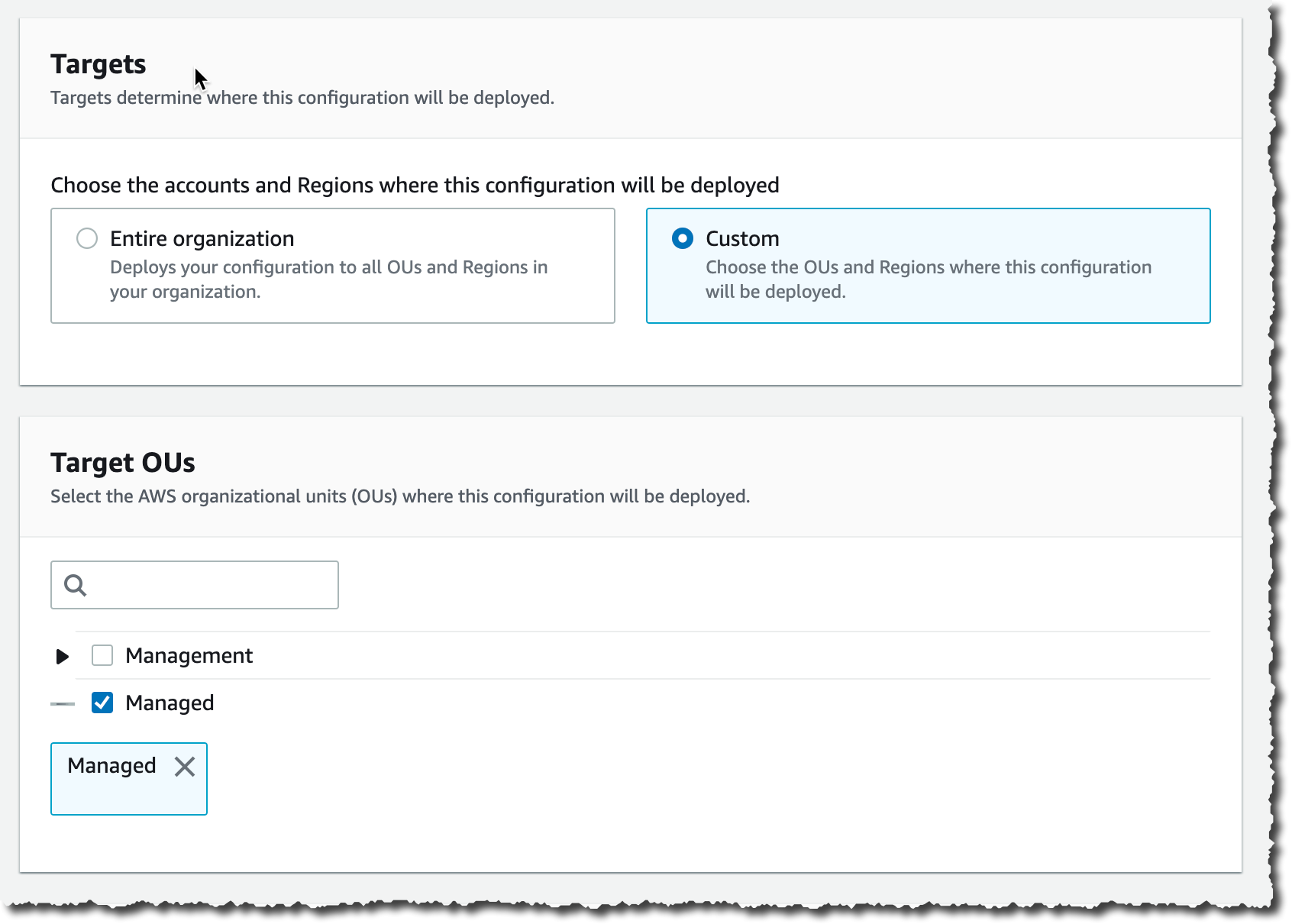Click the magnifying glass search icon
The image size is (1292, 924).
click(76, 586)
